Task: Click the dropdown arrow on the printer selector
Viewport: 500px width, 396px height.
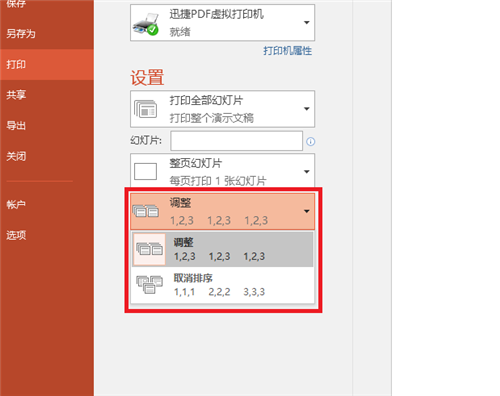Action: tap(307, 23)
